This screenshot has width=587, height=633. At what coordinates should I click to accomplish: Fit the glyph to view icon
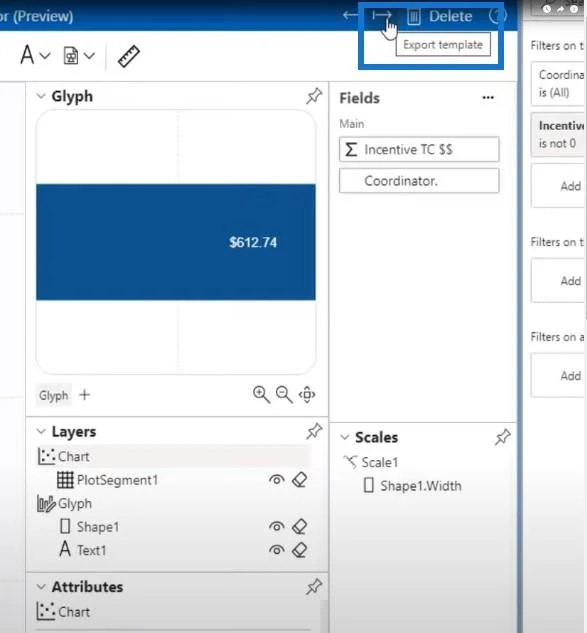[x=307, y=394]
